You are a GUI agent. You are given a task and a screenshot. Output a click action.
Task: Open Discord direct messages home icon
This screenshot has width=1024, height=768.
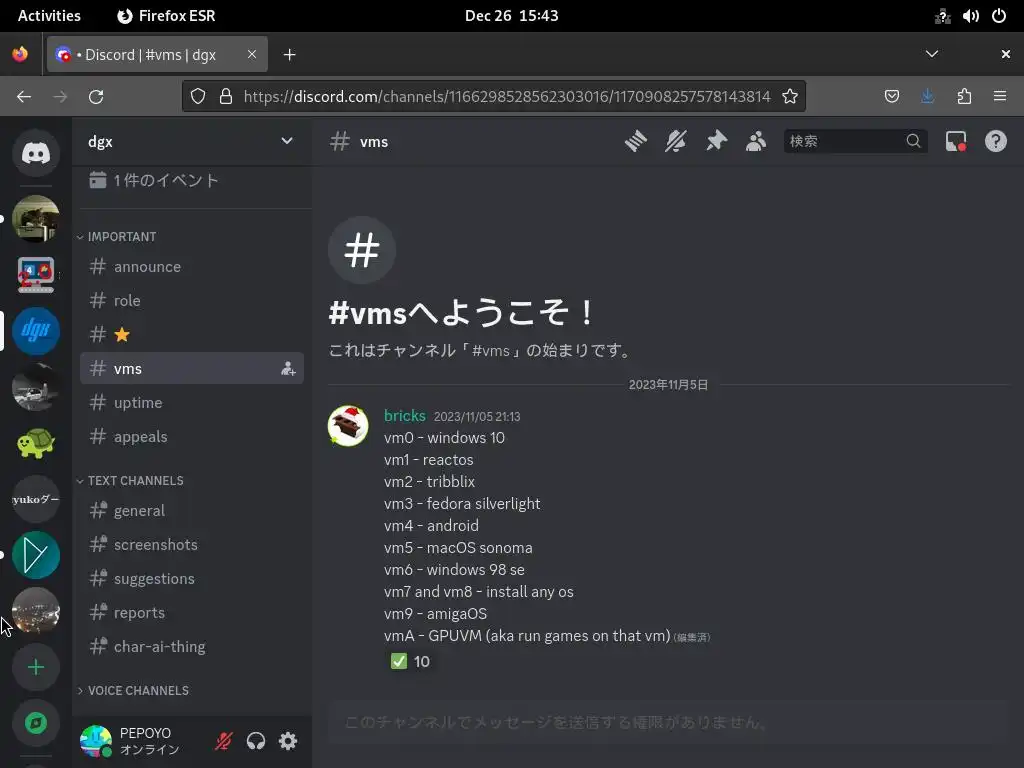click(36, 153)
